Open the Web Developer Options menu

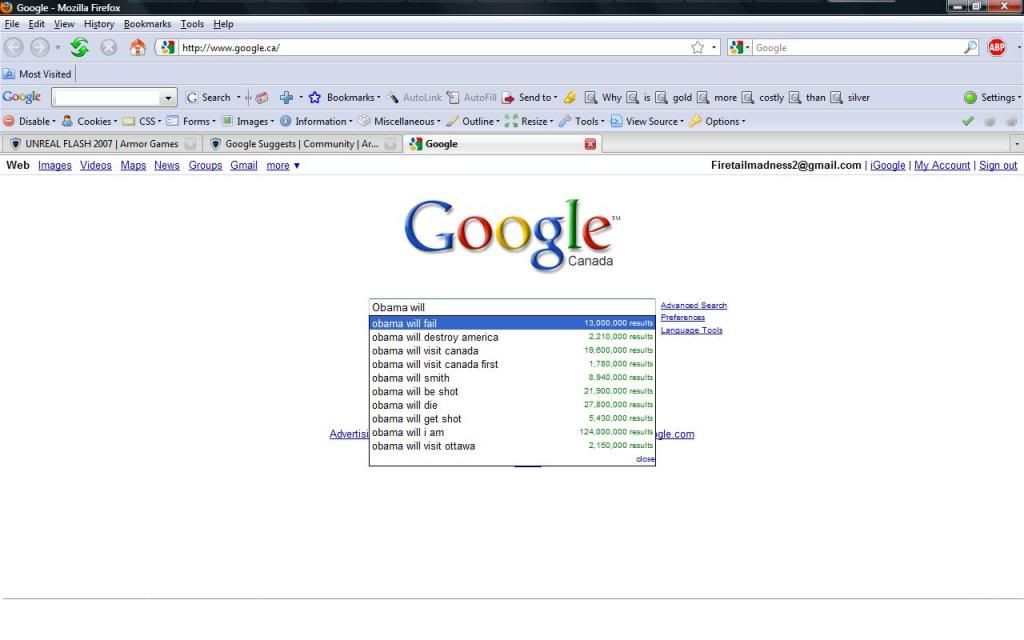(717, 121)
